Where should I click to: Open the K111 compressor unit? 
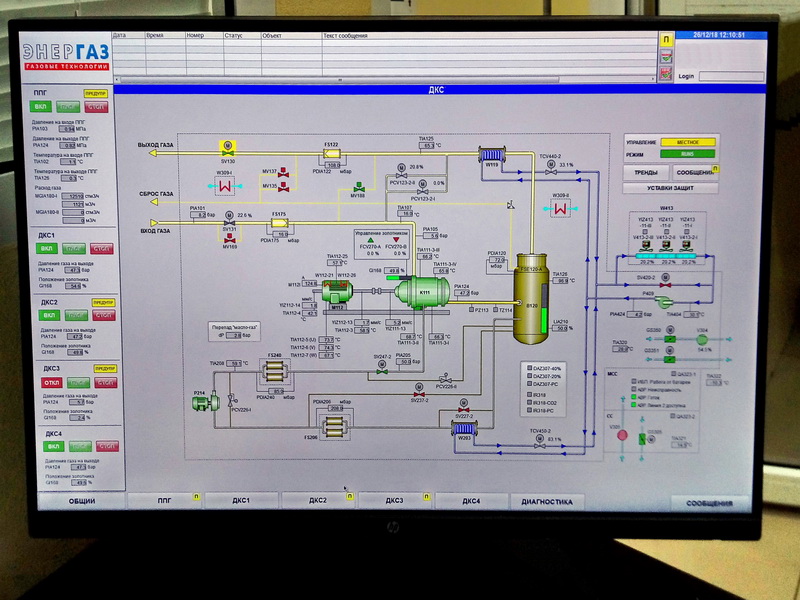421,292
